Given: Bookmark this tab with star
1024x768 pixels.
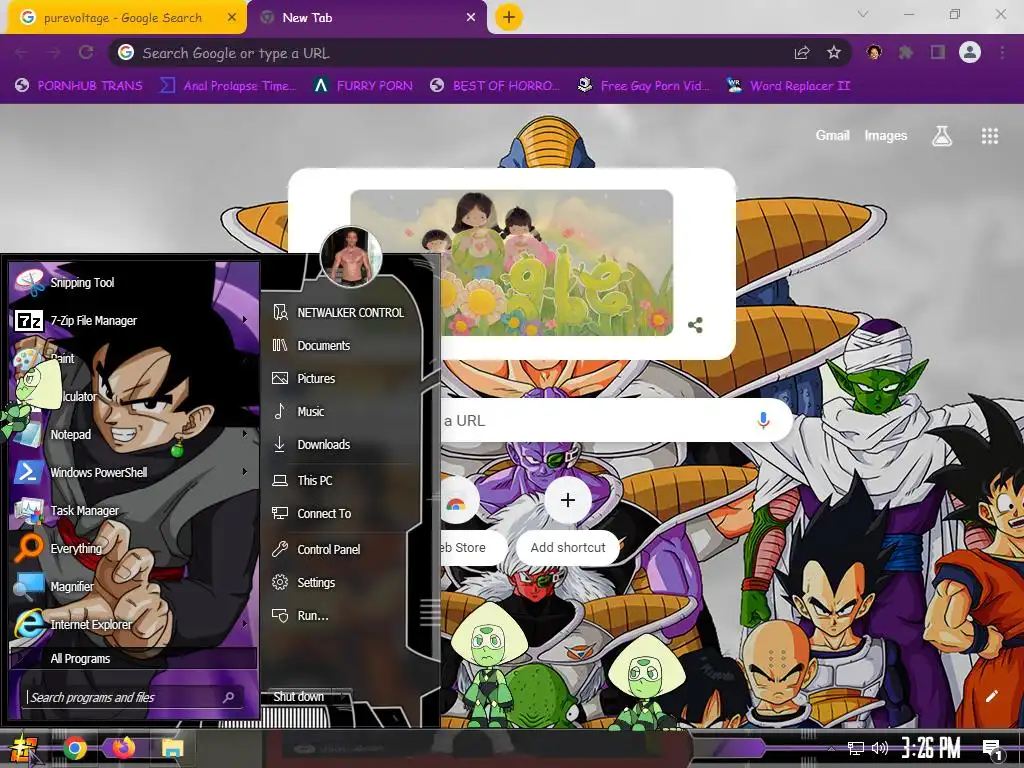Looking at the screenshot, I should tap(833, 53).
